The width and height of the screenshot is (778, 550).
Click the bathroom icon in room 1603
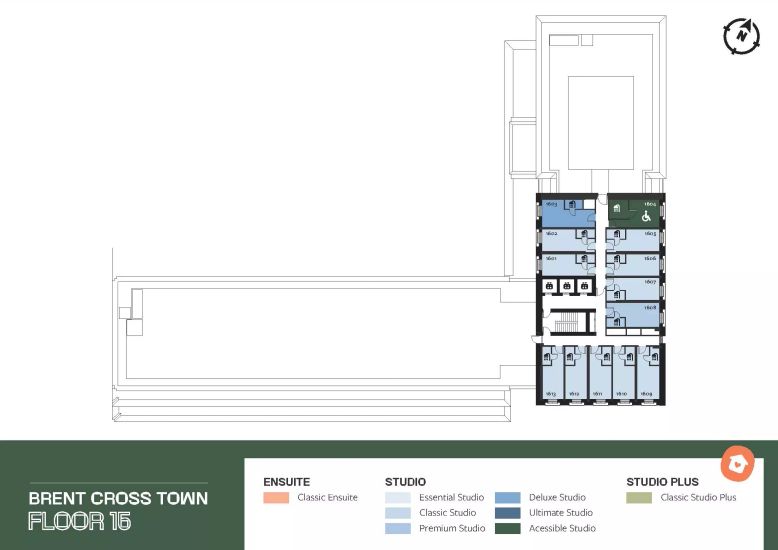(x=571, y=206)
